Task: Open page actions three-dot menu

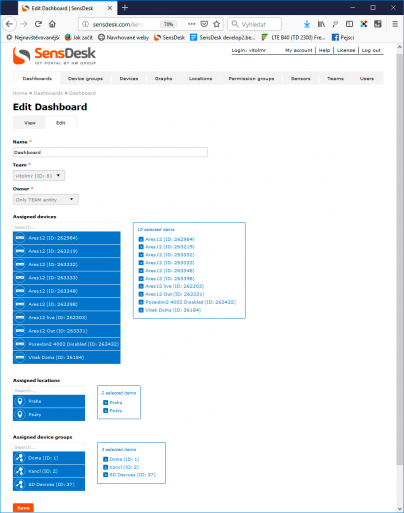Action: (191, 24)
